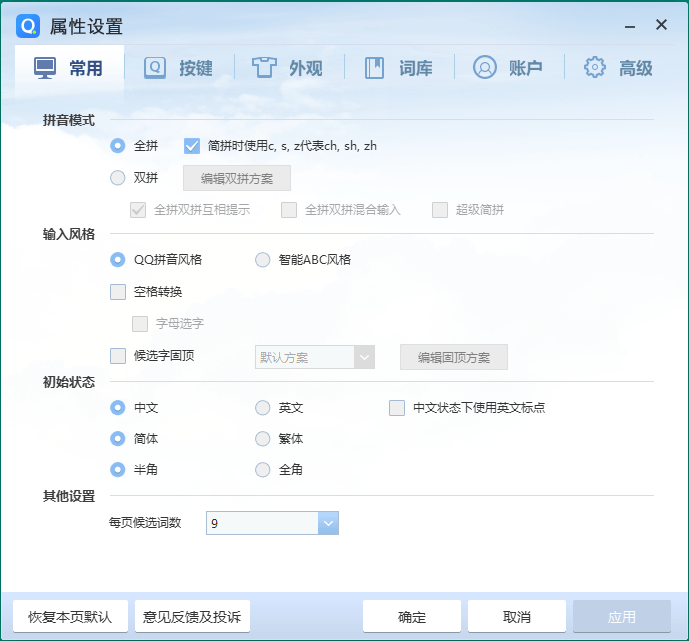Click the 恢复本页默认 button
This screenshot has height=641, width=689.
coord(70,617)
